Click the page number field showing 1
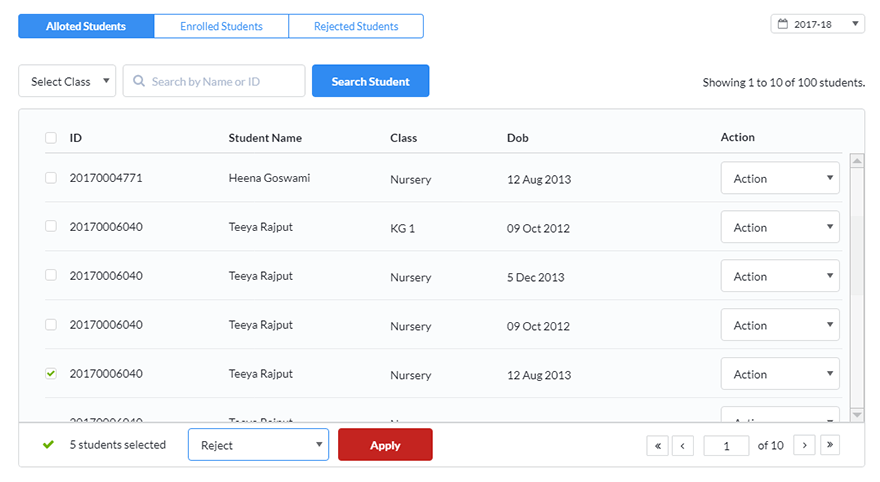 (726, 446)
